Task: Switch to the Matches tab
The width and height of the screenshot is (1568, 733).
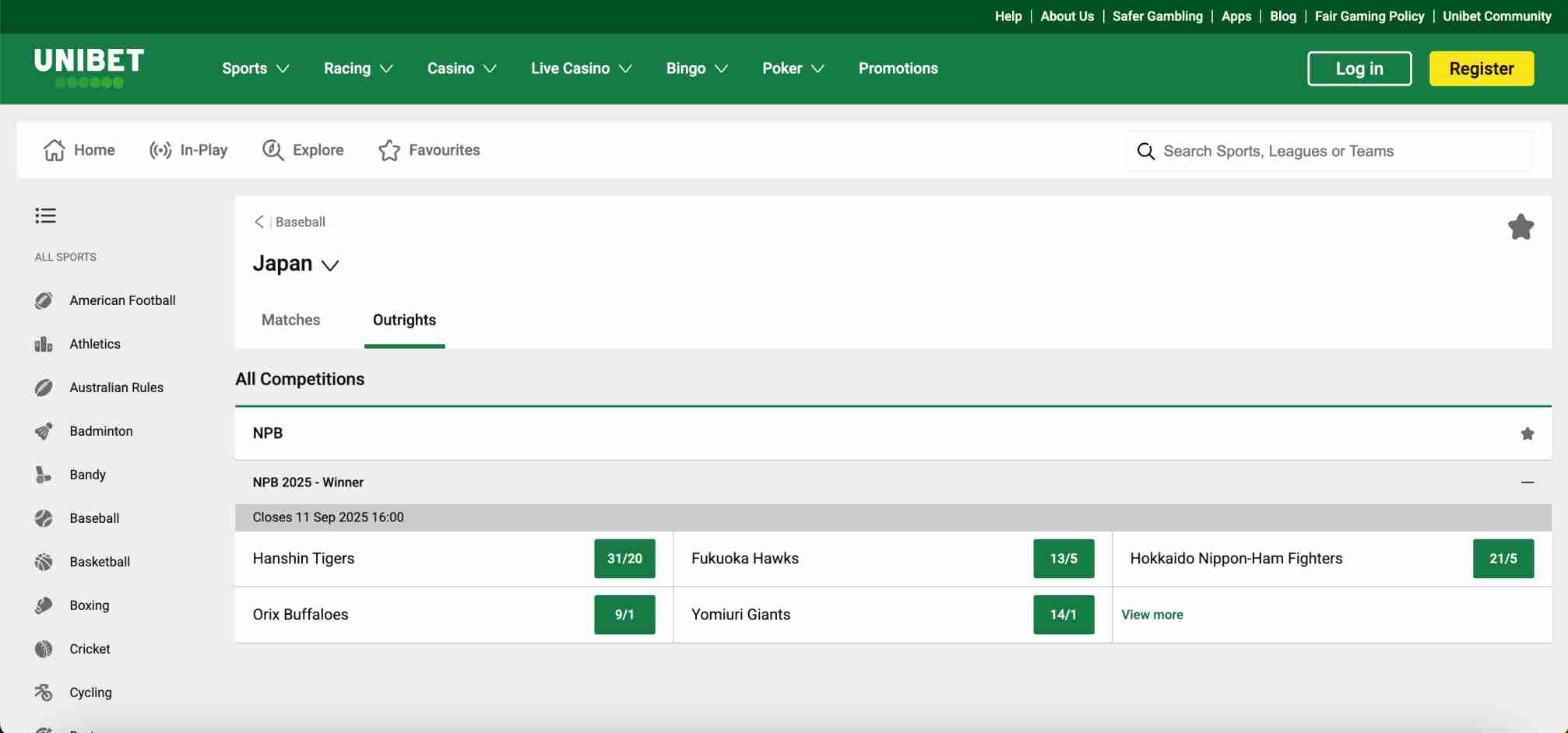Action: tap(290, 320)
